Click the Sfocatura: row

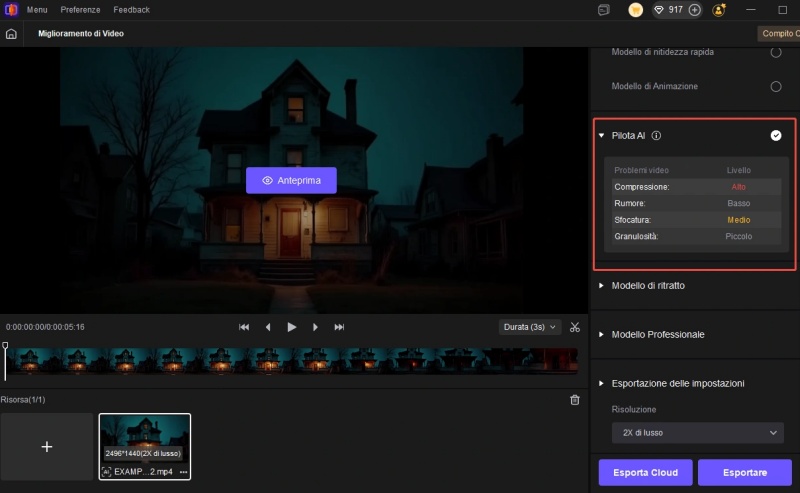[x=696, y=220]
